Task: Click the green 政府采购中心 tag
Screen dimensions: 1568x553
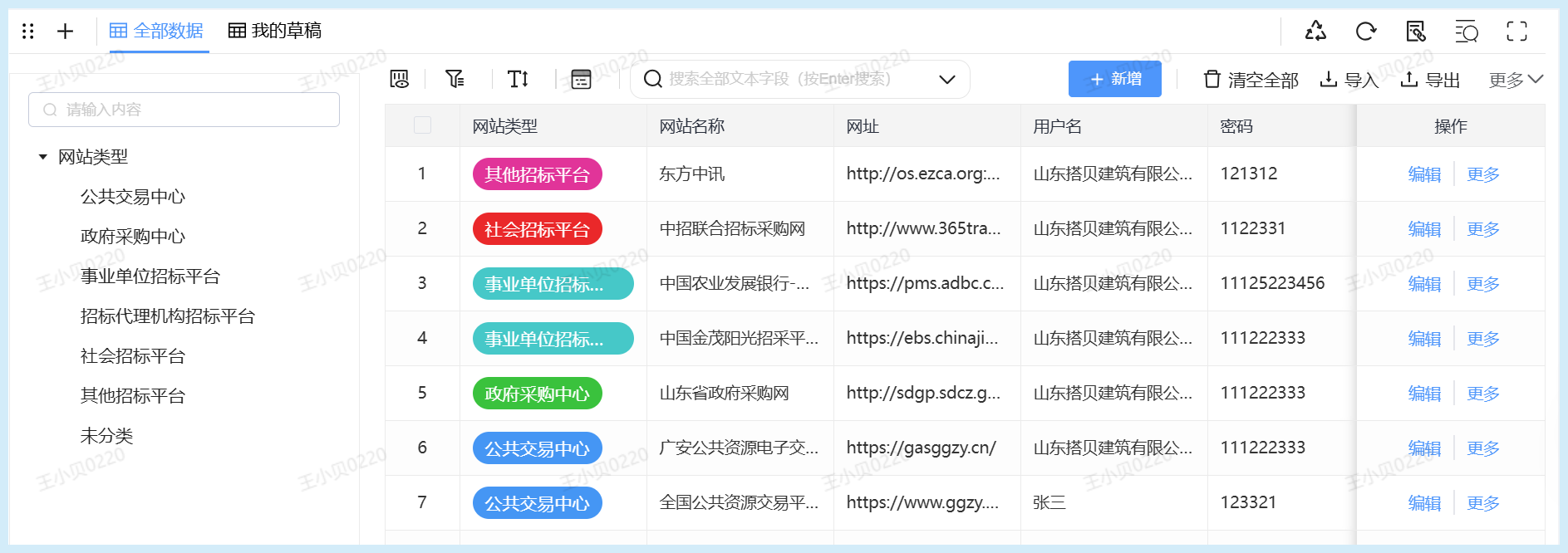Action: (x=538, y=394)
